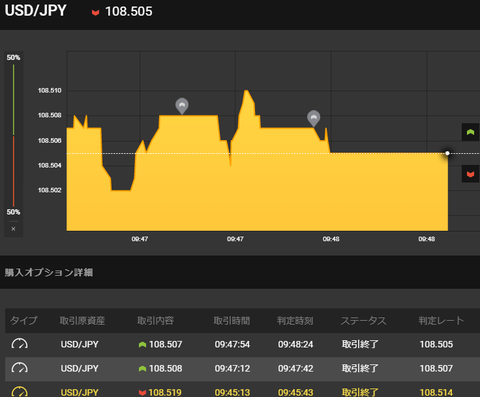Click the 取引時間 column header
The width and height of the screenshot is (480, 397).
tap(232, 321)
